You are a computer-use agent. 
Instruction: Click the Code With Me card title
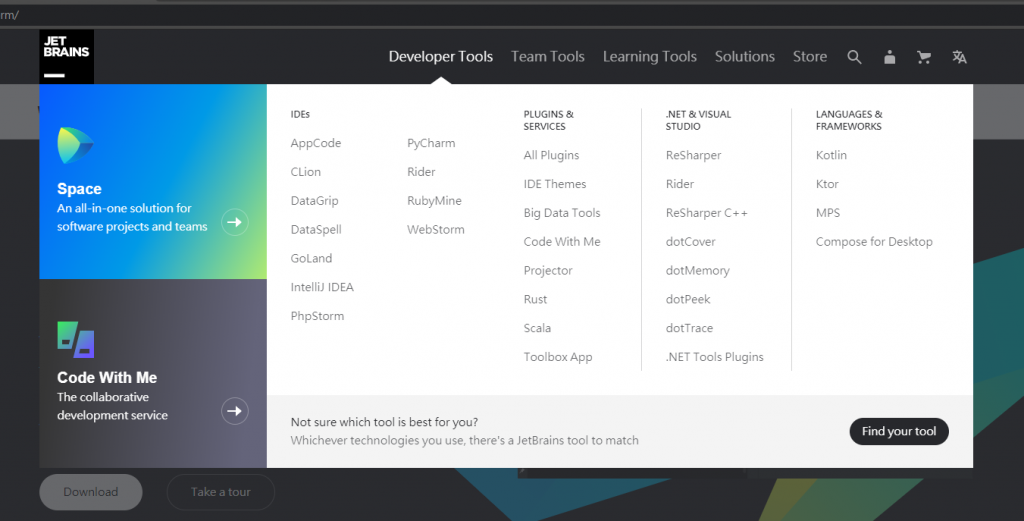click(107, 377)
